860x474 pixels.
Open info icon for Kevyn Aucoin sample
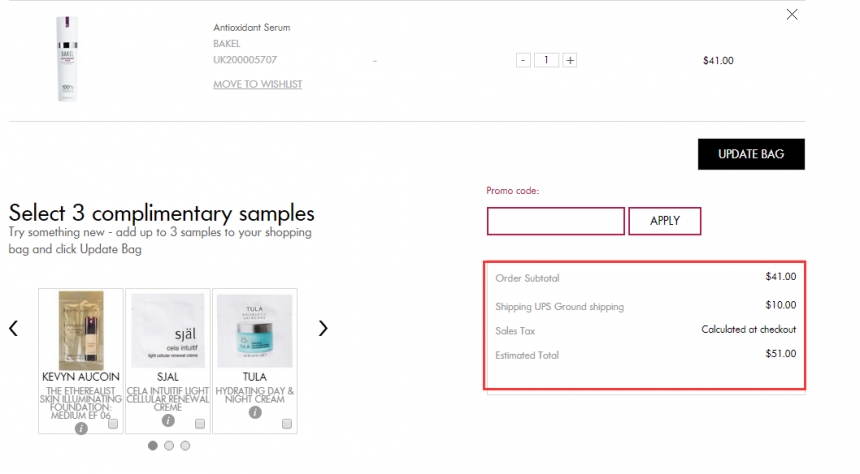pos(81,428)
